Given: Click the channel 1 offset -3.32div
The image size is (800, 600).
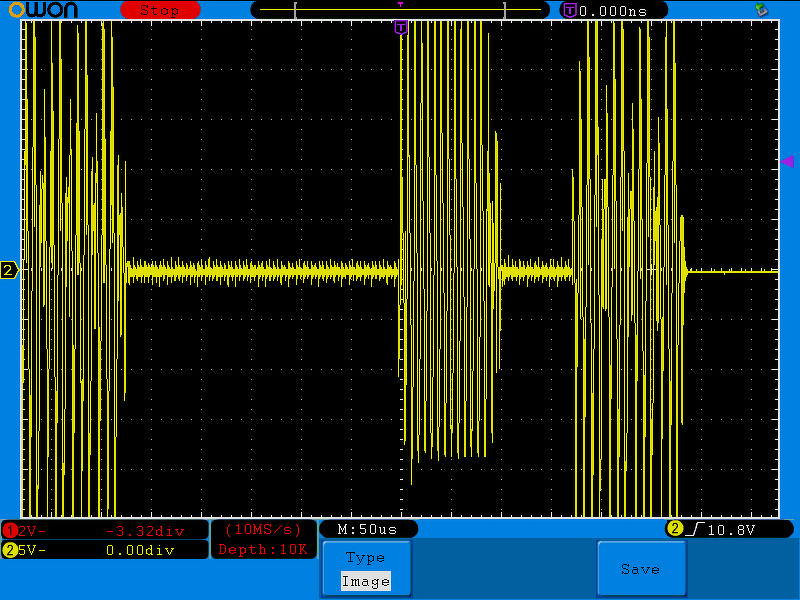Looking at the screenshot, I should (x=145, y=531).
